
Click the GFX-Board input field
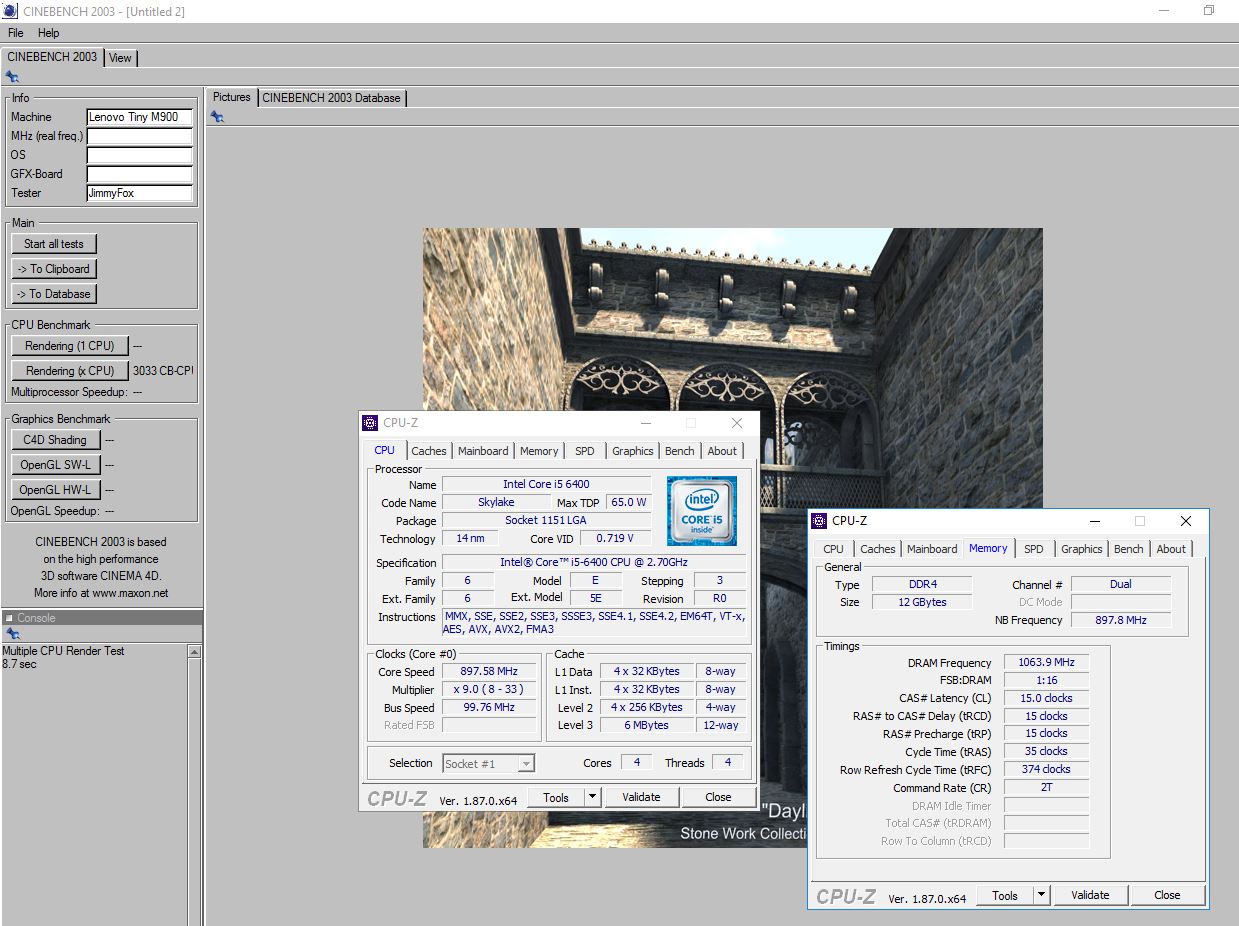coord(139,174)
